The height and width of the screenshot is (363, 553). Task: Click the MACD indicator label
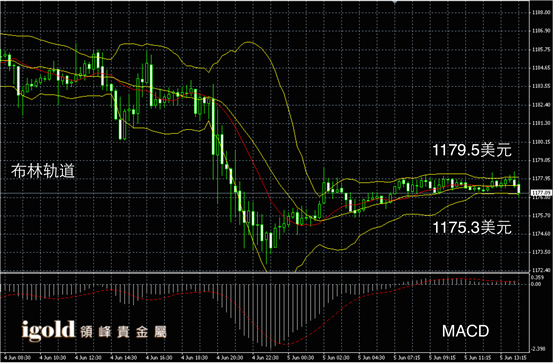[466, 331]
